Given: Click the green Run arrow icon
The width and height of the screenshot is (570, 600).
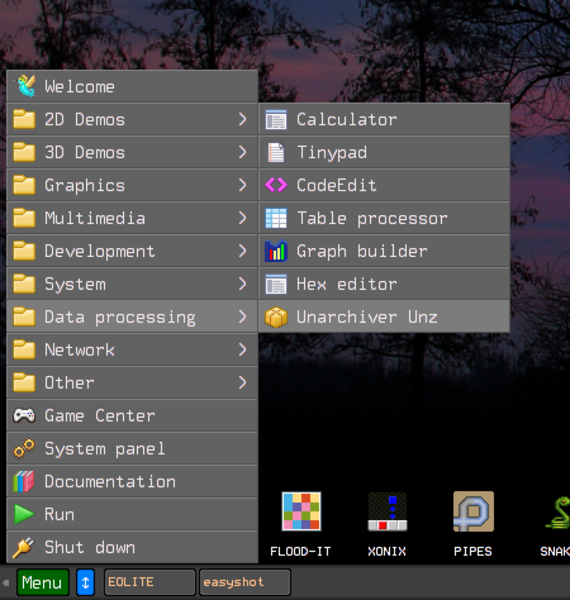Looking at the screenshot, I should tap(24, 514).
